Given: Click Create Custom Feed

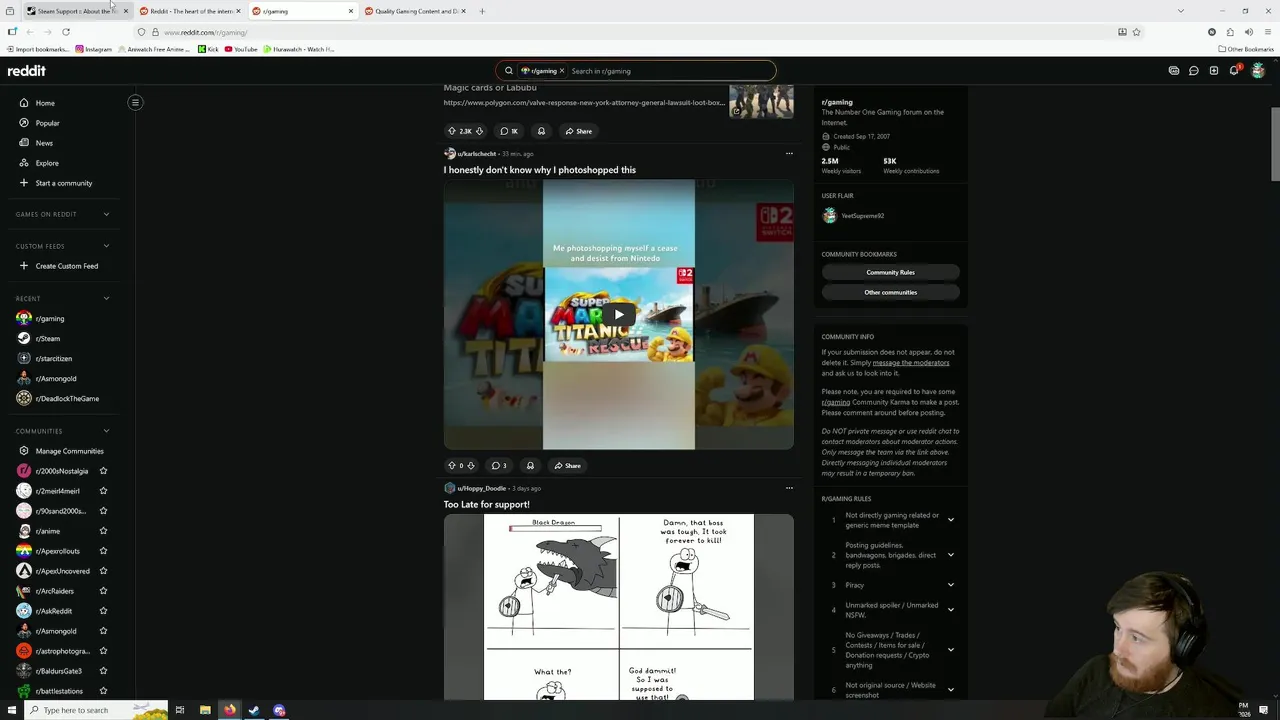Looking at the screenshot, I should [66, 266].
